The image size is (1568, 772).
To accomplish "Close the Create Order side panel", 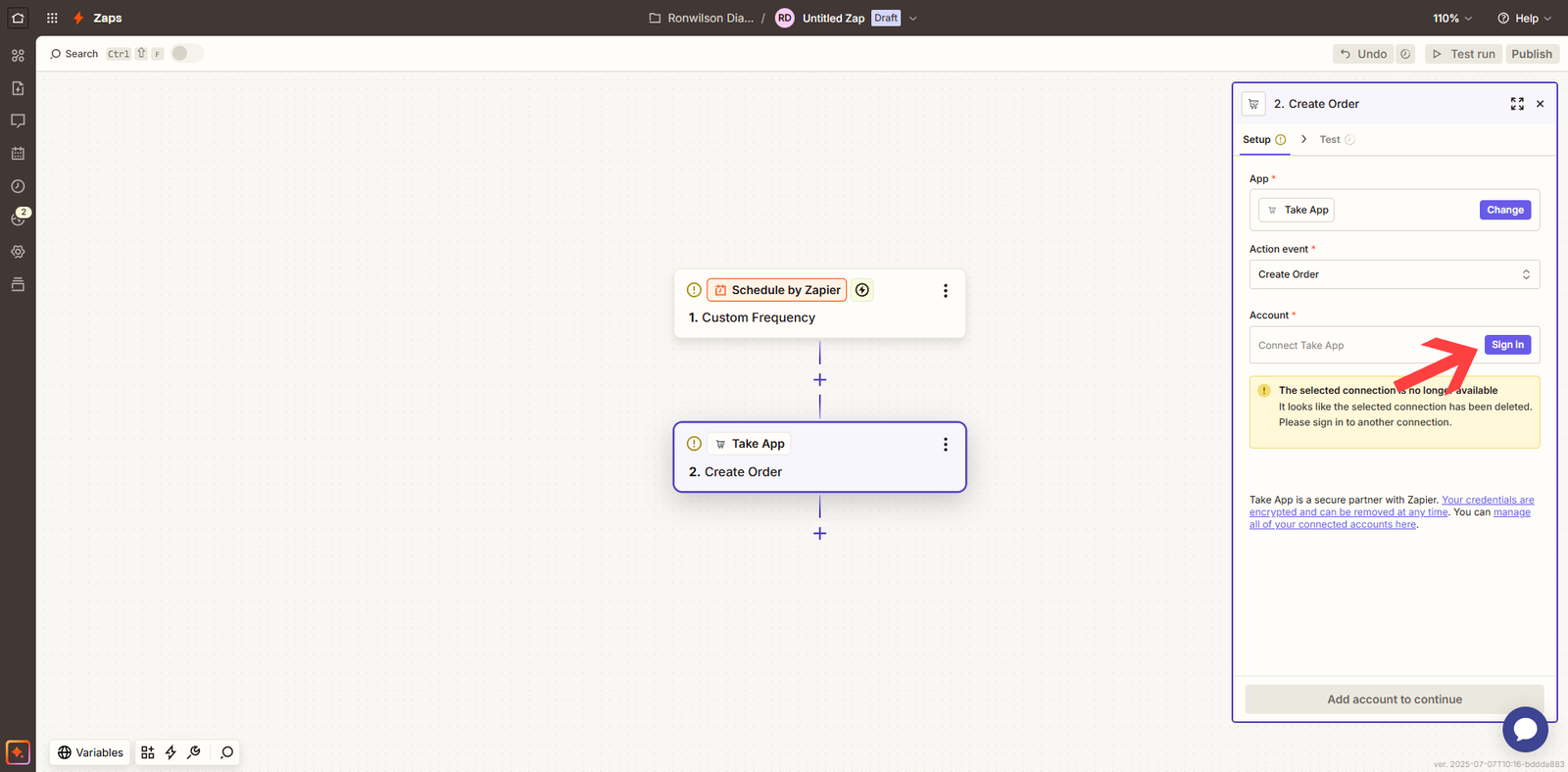I will [1541, 104].
